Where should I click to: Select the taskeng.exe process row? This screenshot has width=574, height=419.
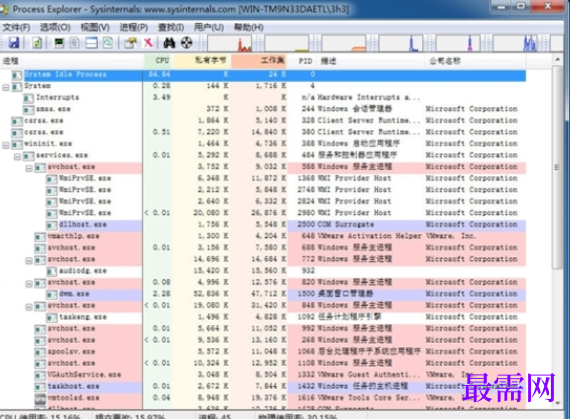click(263, 317)
